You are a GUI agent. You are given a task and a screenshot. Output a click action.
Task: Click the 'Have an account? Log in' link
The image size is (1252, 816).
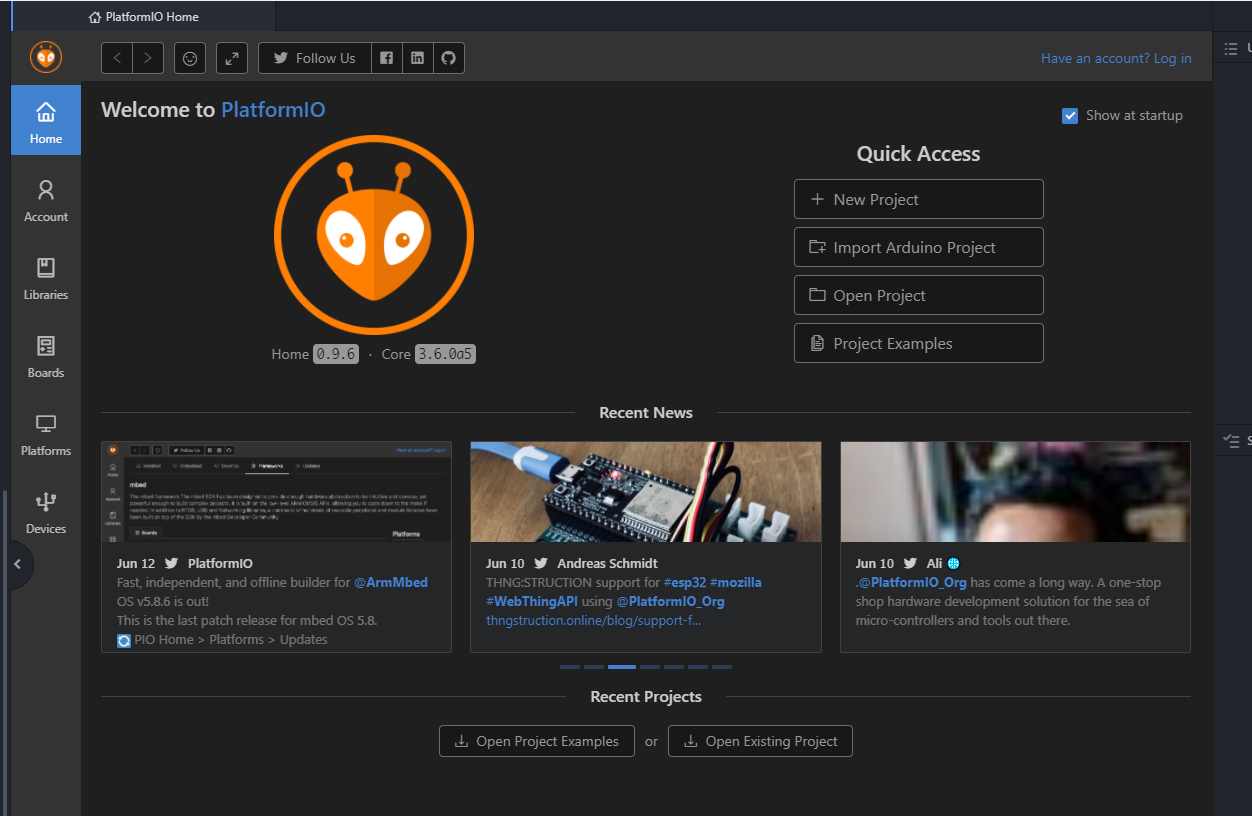point(1116,58)
